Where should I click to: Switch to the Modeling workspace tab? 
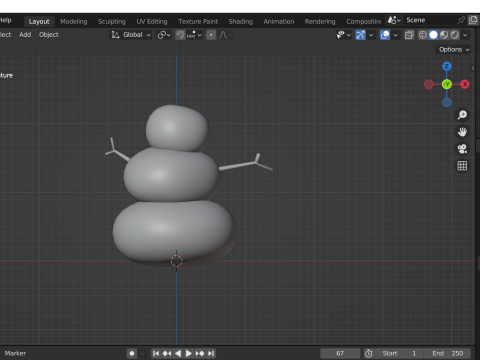[74, 22]
